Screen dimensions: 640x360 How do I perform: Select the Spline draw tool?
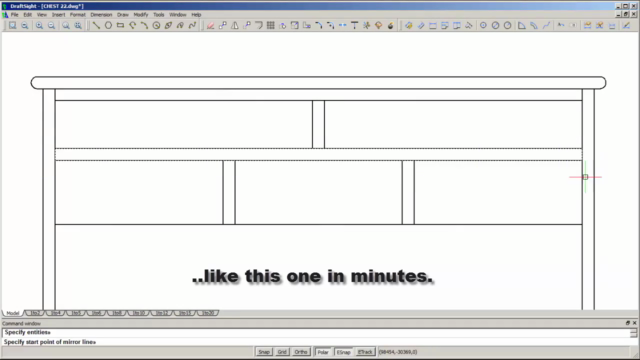click(192, 25)
